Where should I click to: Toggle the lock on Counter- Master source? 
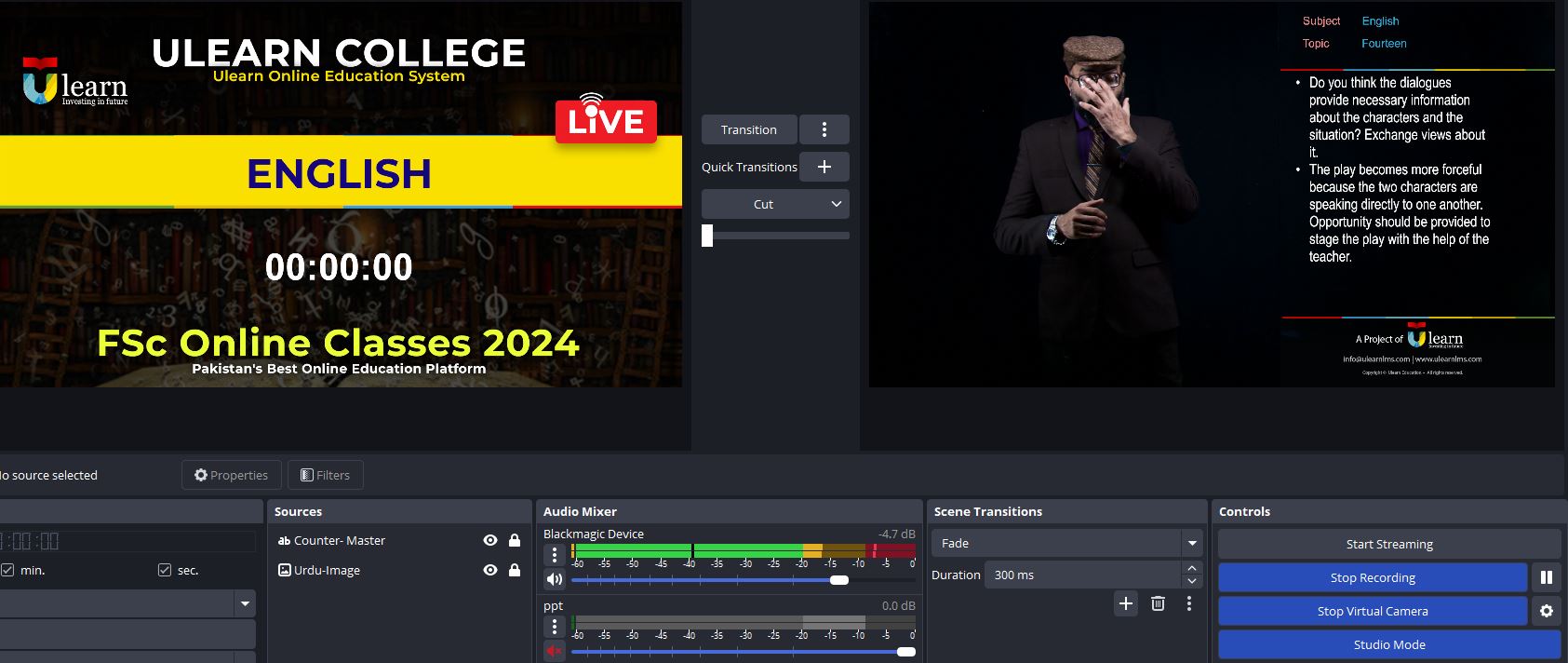[515, 540]
